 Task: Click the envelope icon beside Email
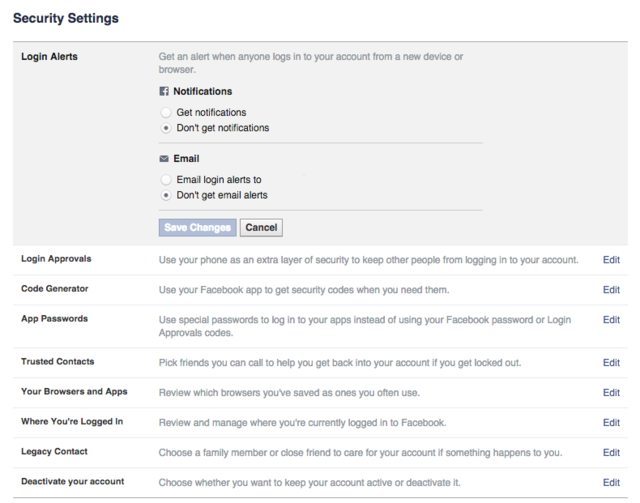(165, 159)
